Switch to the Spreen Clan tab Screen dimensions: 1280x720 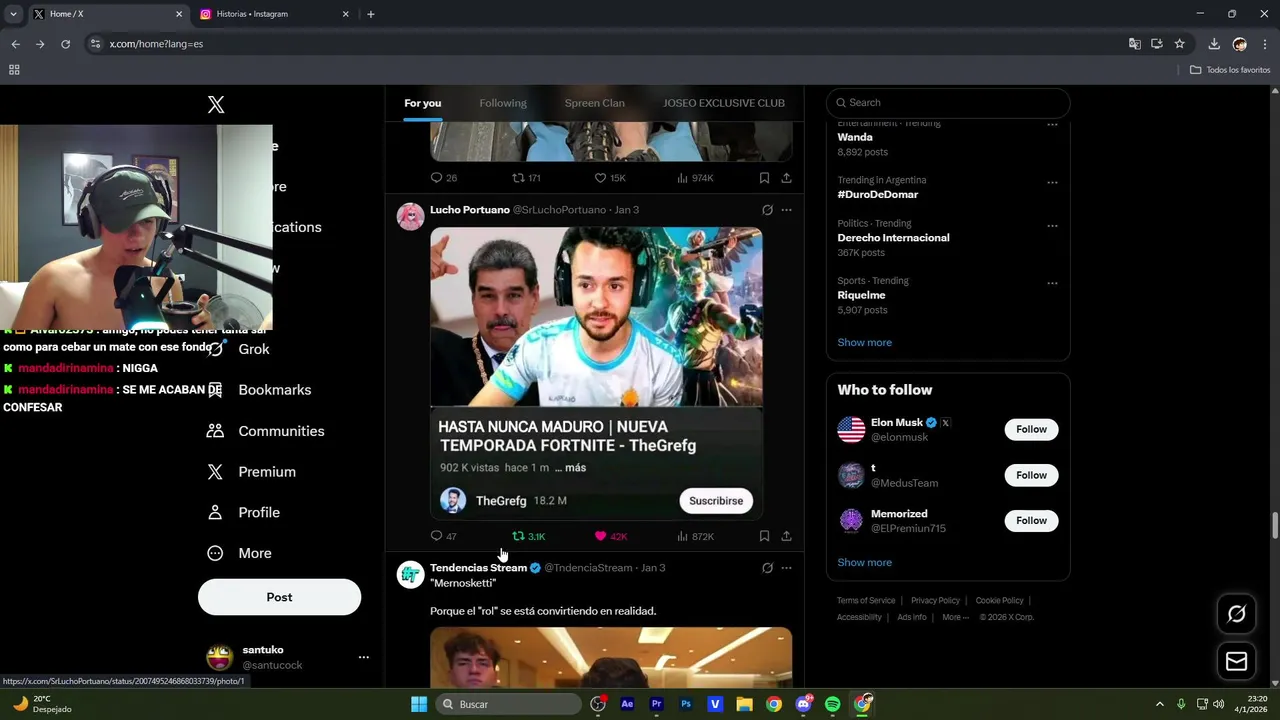pos(594,103)
